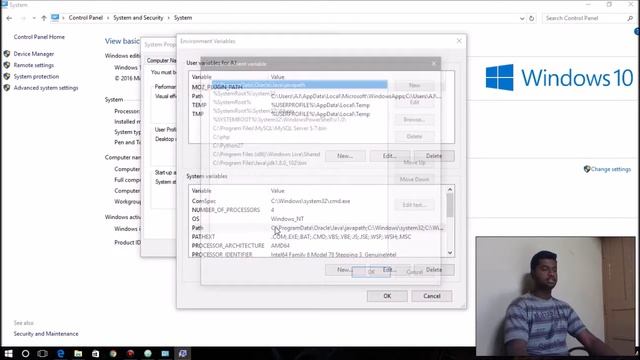Expand chevron after System and Security breadcrumb
The width and height of the screenshot is (640, 360).
[169, 18]
